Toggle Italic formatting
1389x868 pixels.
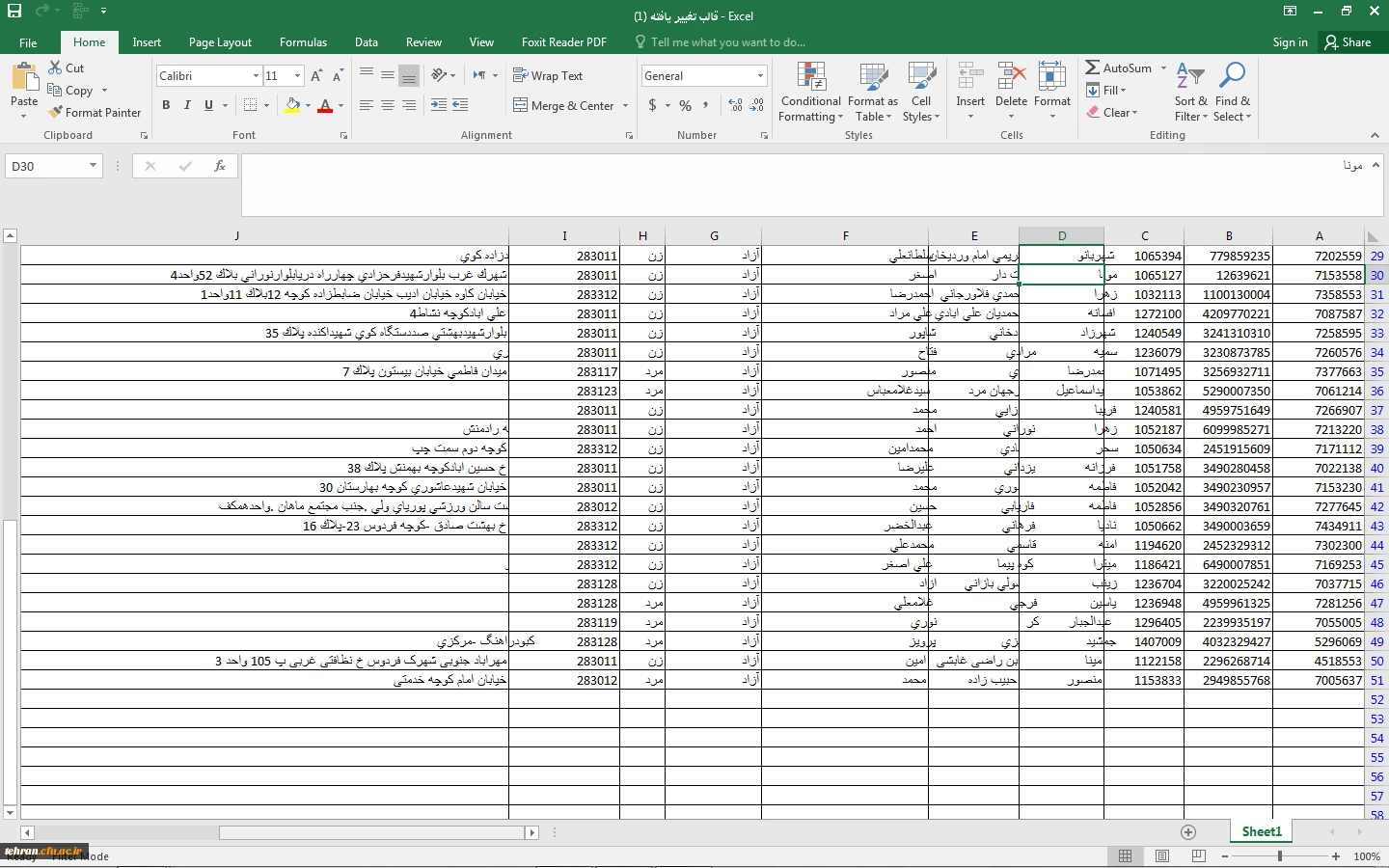coord(187,105)
